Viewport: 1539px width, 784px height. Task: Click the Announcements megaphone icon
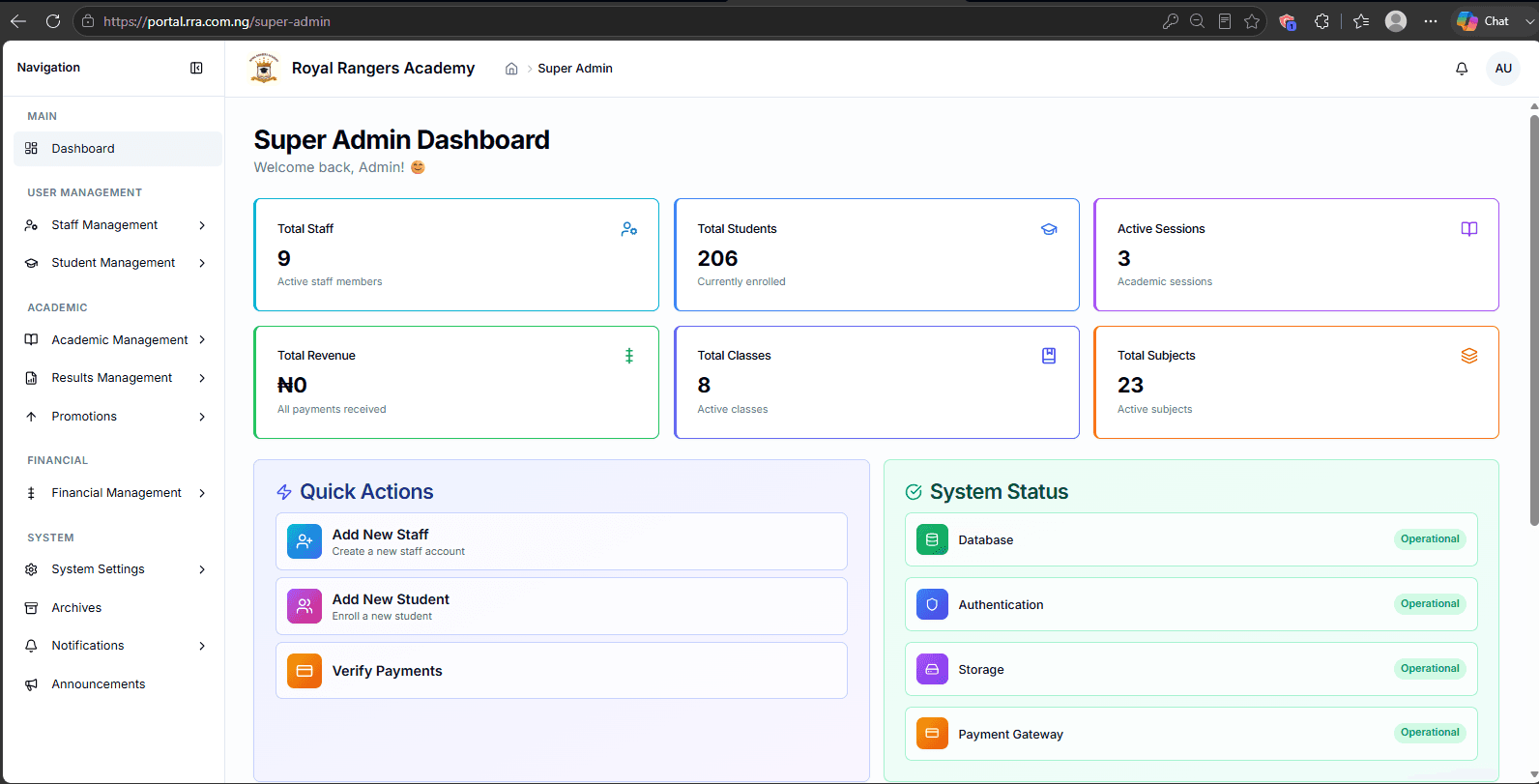pos(31,684)
